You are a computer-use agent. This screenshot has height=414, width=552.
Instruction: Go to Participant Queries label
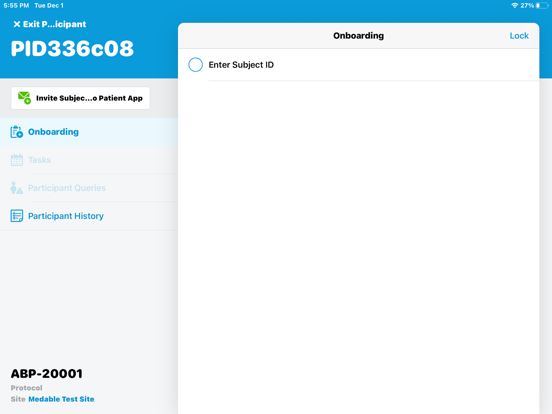tap(67, 188)
